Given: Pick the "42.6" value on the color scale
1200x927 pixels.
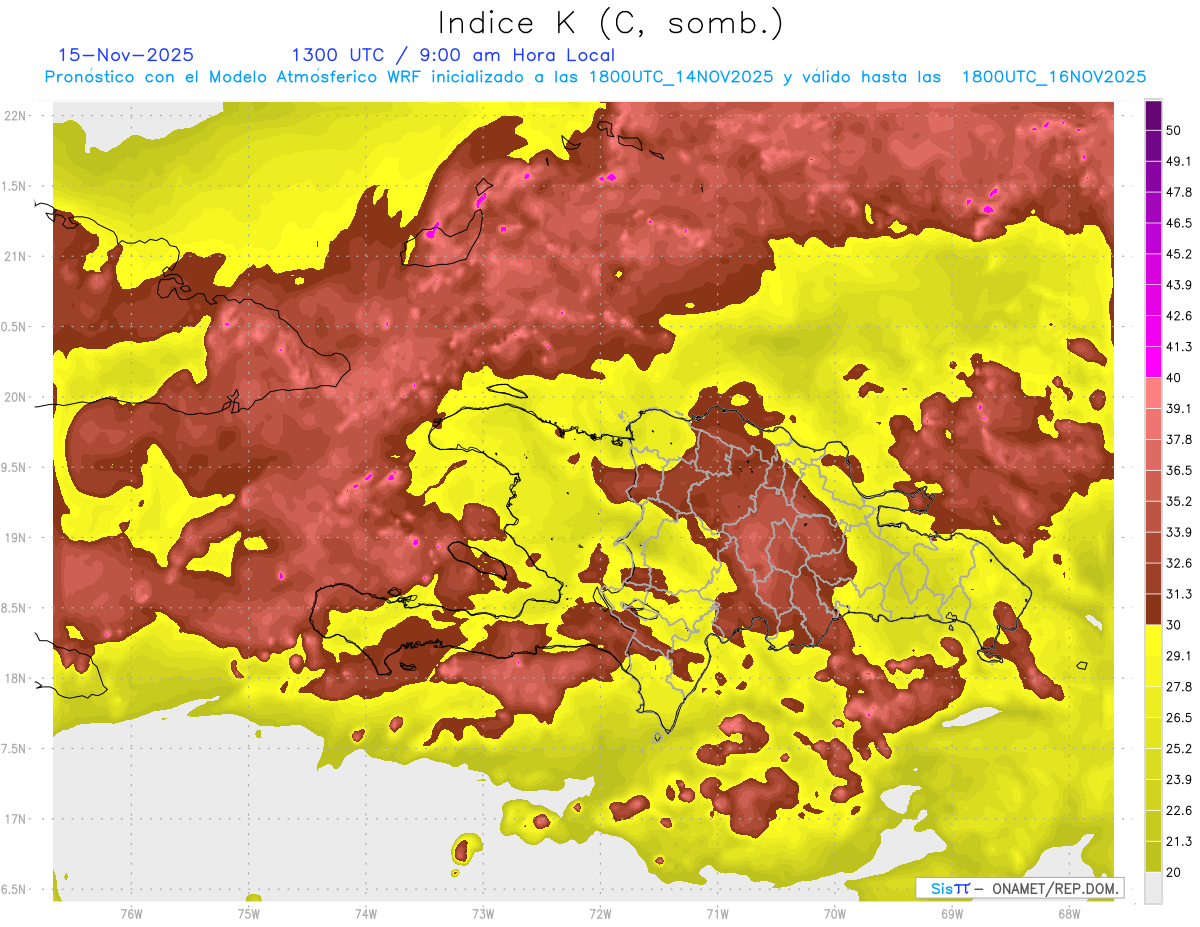Looking at the screenshot, I should point(1178,316).
